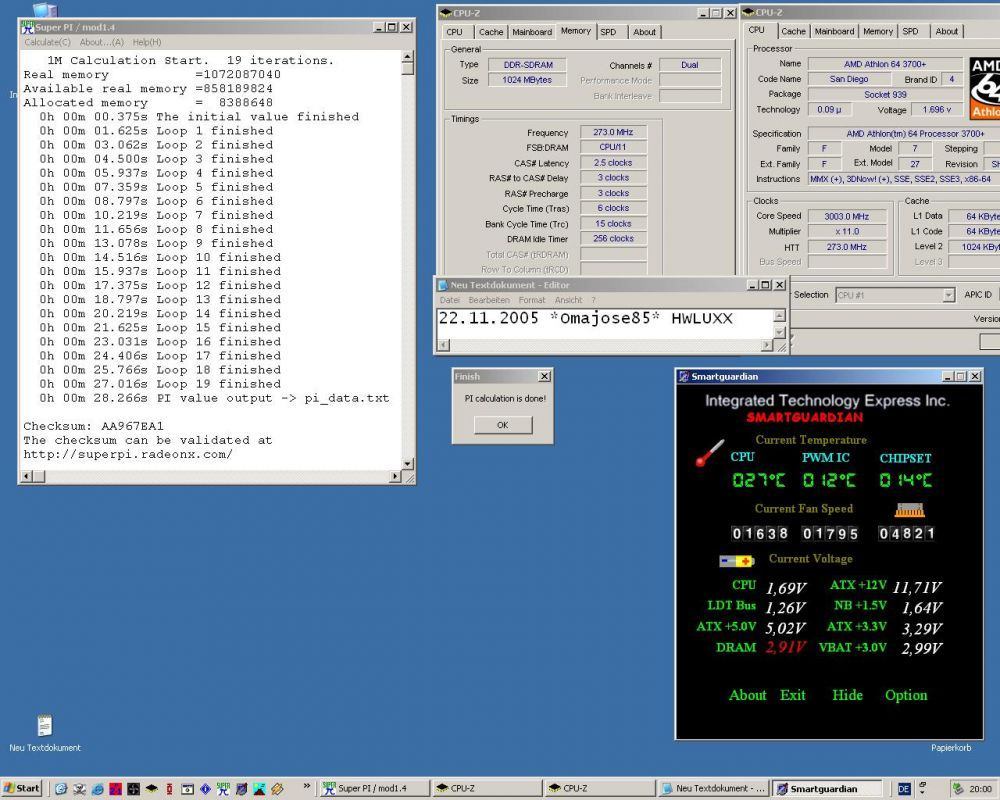
Task: Open the Neu Textdokument desktop icon
Action: pyautogui.click(x=45, y=734)
